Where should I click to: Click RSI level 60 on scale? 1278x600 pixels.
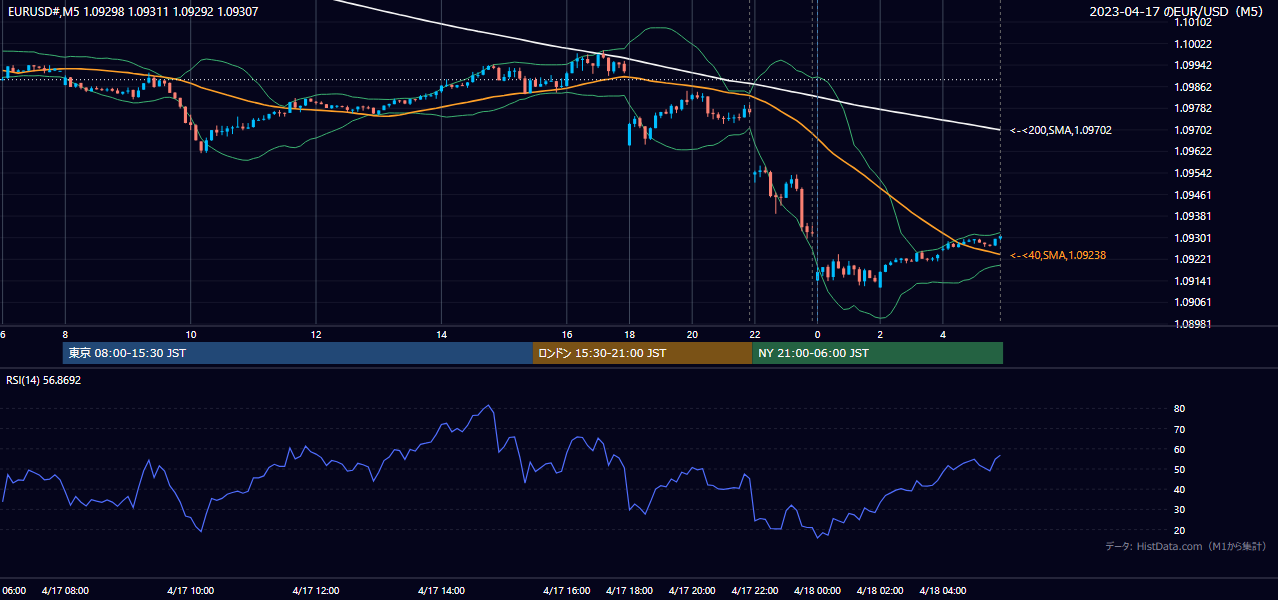point(1180,449)
